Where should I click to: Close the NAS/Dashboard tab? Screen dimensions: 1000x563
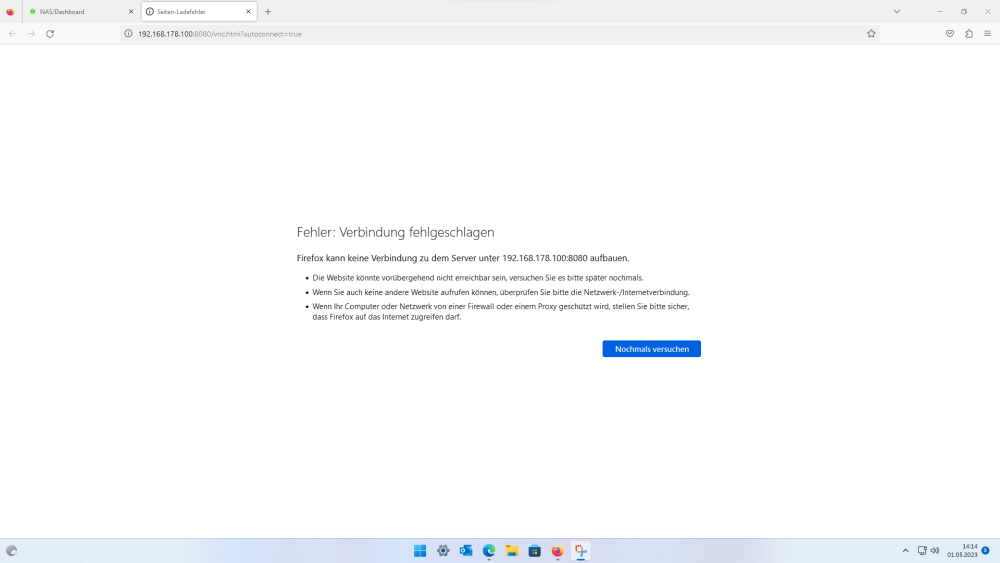pos(131,11)
